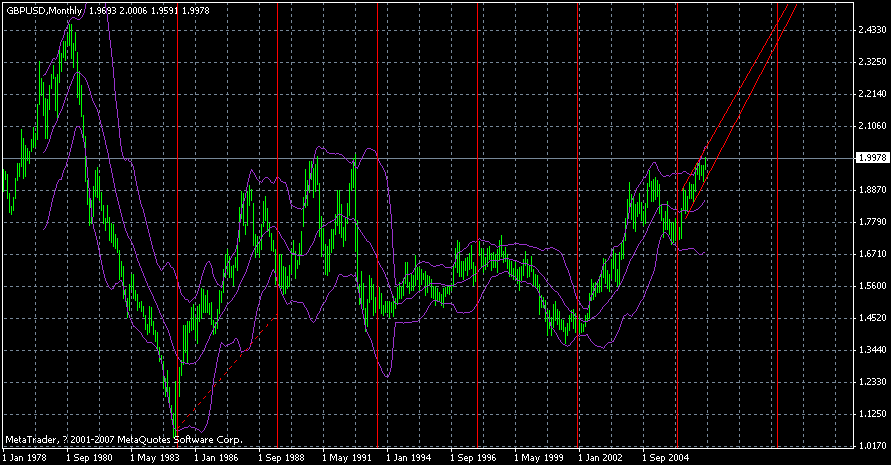Click the 1 May 1983 date label

click(154, 457)
